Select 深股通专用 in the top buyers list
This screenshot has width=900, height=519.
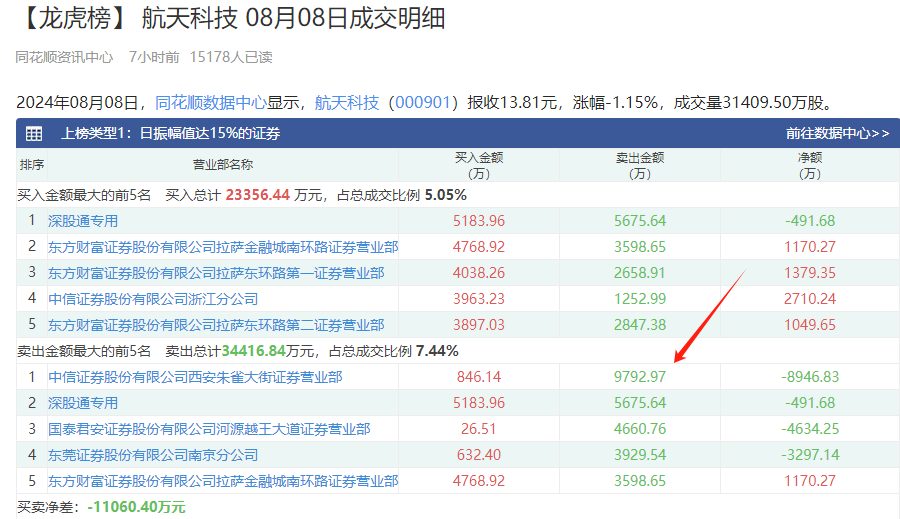83,221
